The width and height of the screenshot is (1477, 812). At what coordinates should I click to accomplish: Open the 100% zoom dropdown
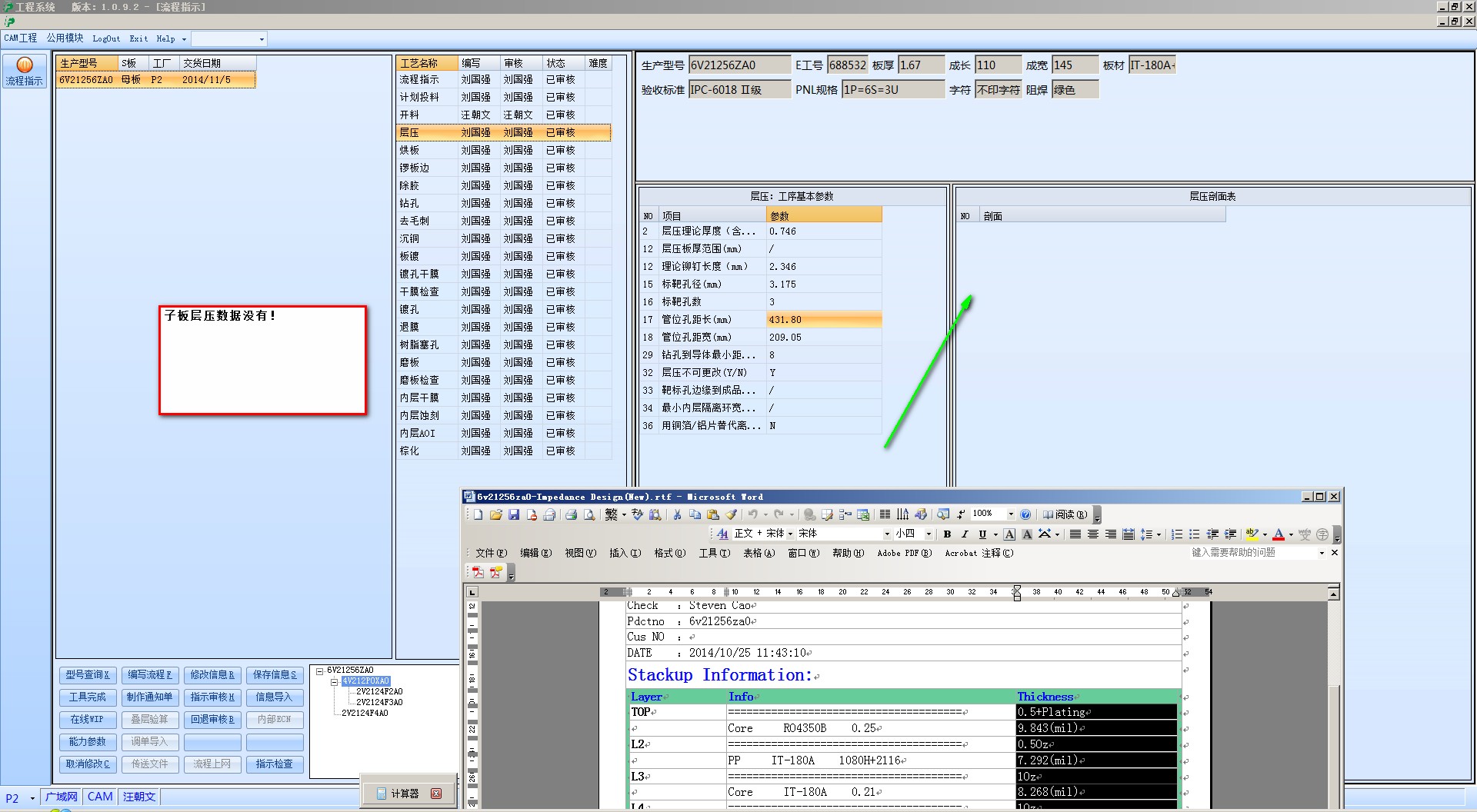[x=1010, y=514]
